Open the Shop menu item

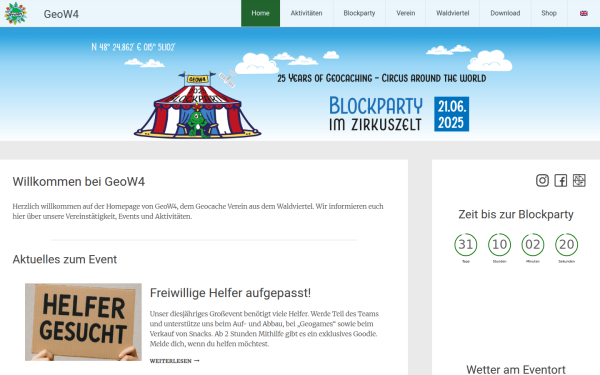(x=549, y=13)
